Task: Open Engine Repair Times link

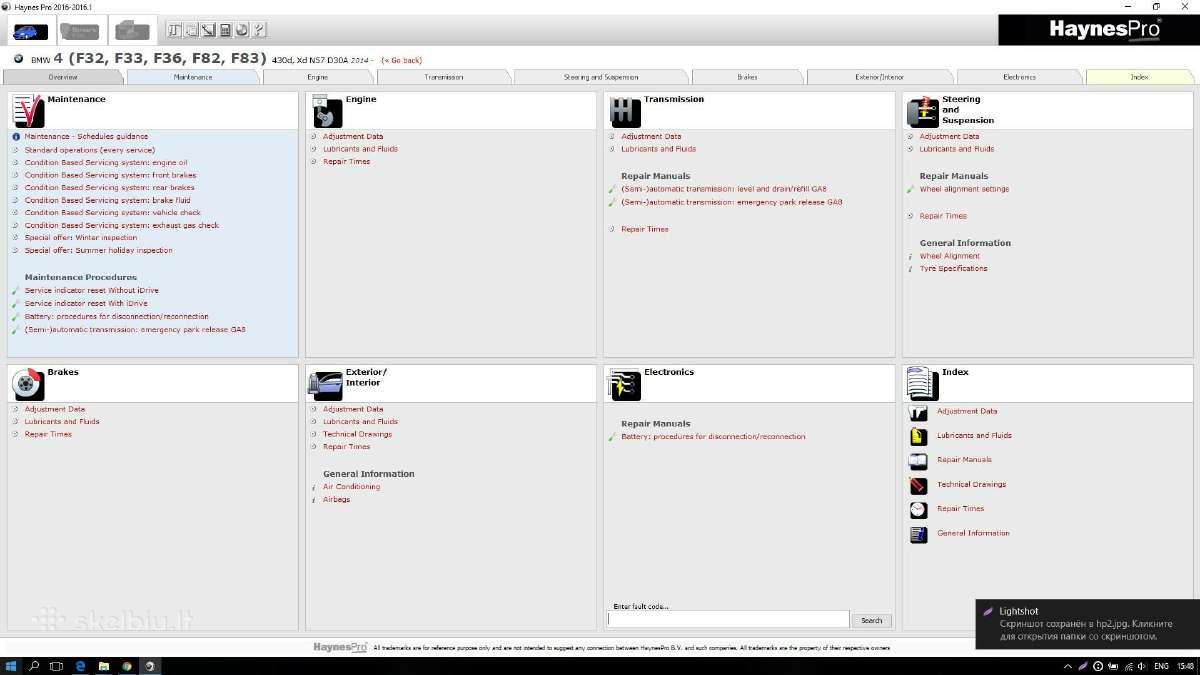Action: coord(346,162)
